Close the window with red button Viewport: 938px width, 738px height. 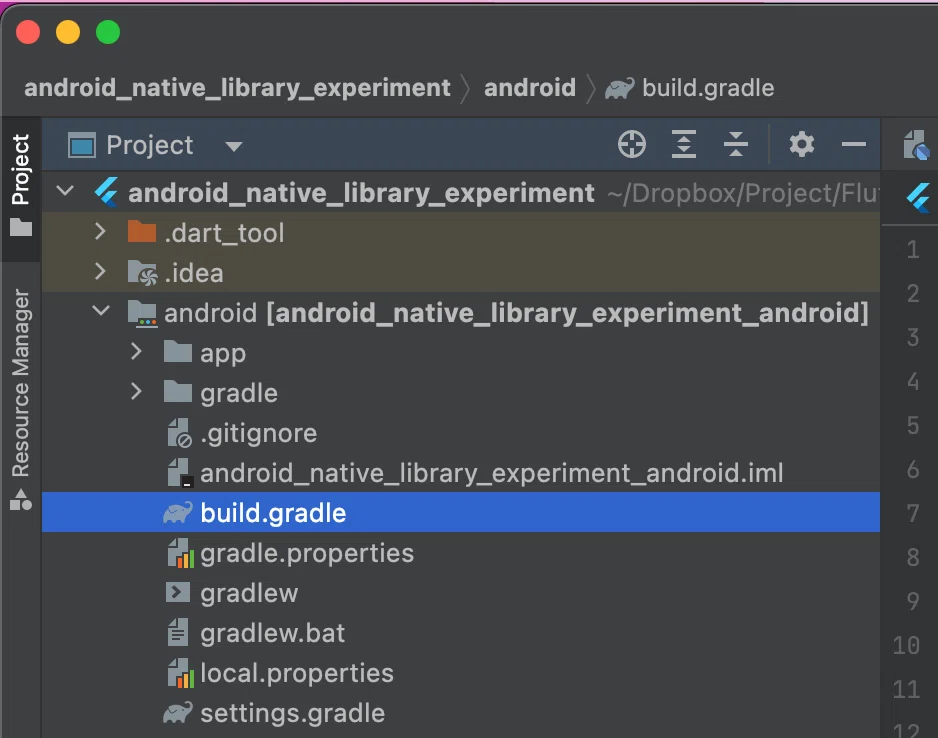pos(28,32)
